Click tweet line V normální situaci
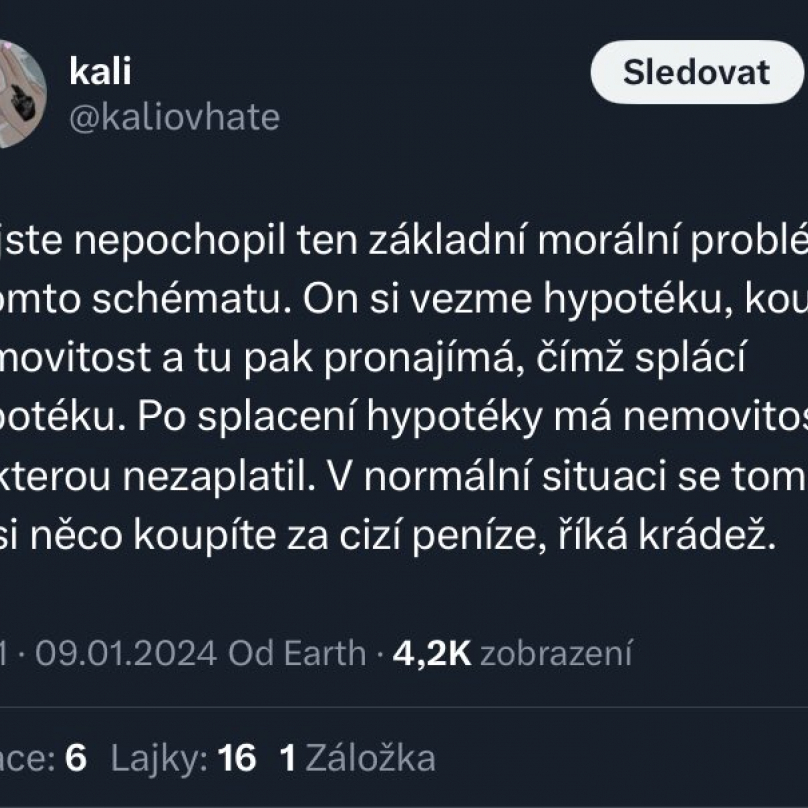Screen dimensions: 808x808 pos(404,477)
